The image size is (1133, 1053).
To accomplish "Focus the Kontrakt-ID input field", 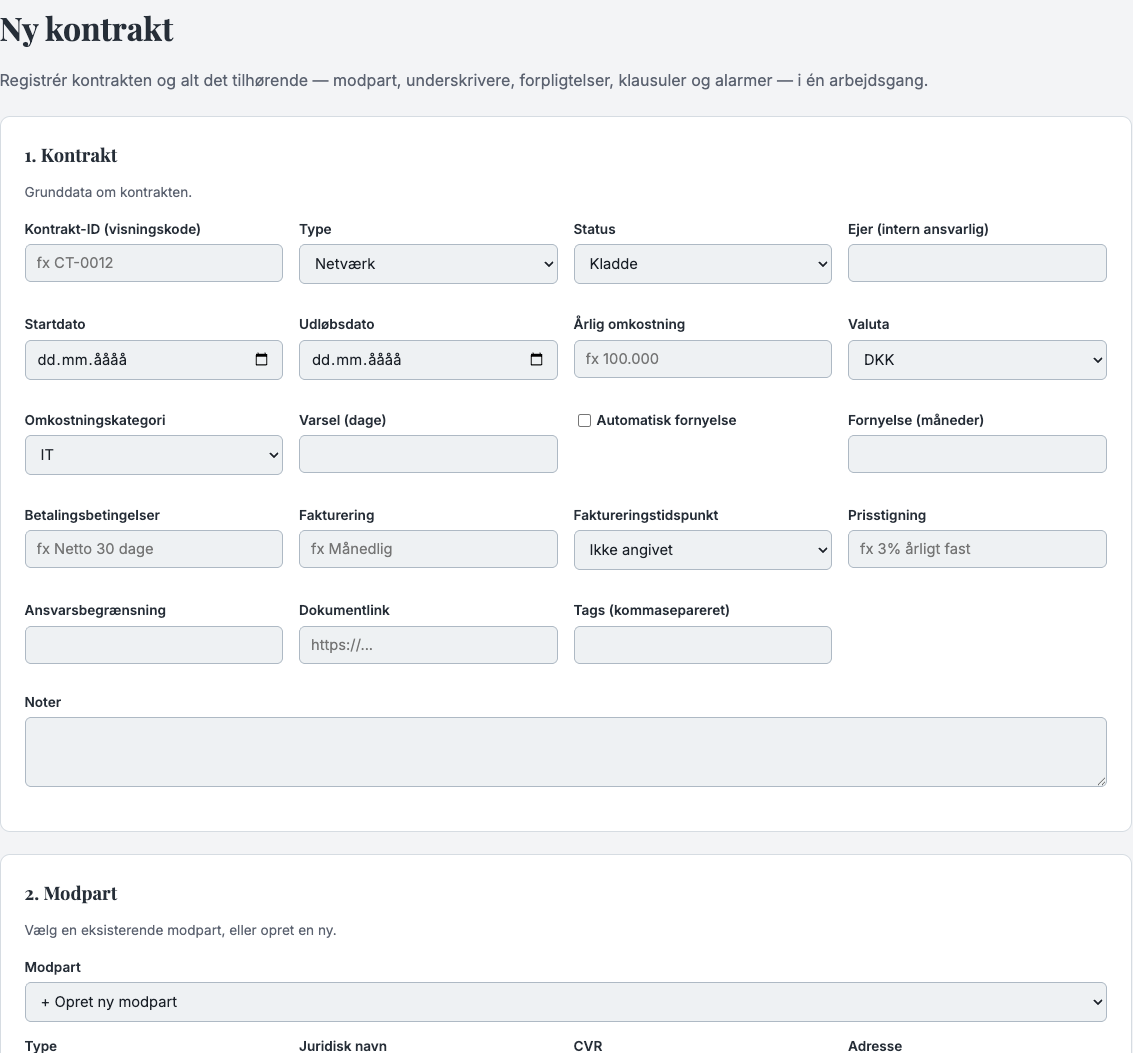I will (153, 263).
